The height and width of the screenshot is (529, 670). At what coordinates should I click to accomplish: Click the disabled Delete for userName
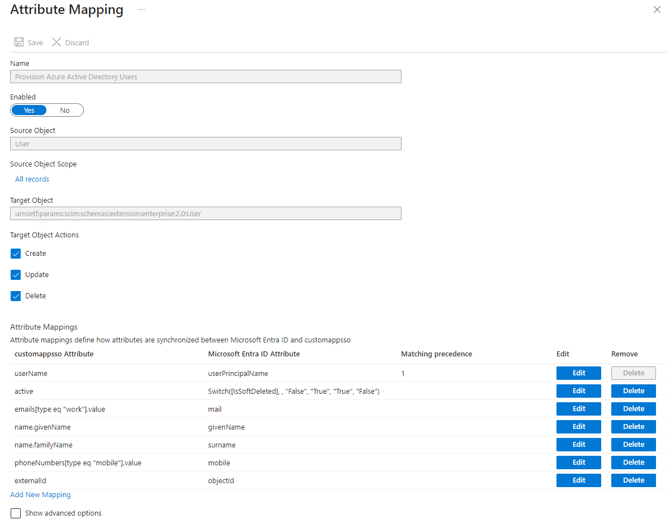click(633, 373)
